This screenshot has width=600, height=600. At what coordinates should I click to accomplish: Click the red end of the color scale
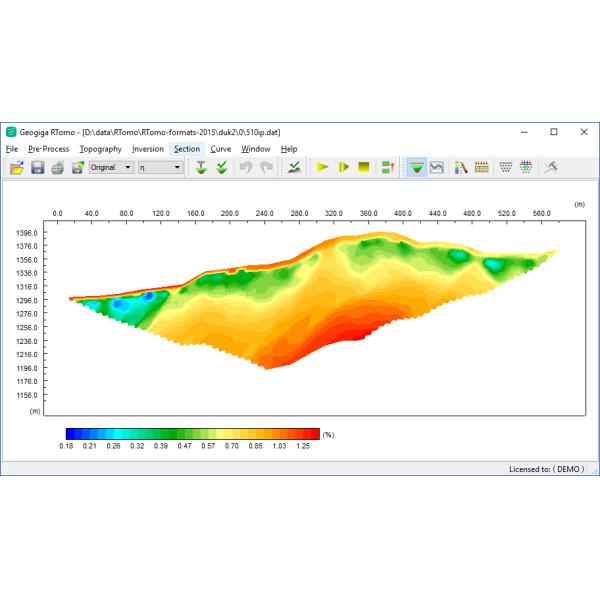tap(312, 433)
